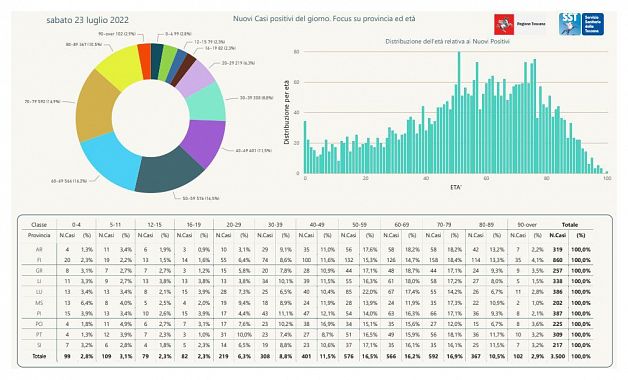Click the Regione Toscana logo
The width and height of the screenshot is (628, 380).
tap(520, 24)
